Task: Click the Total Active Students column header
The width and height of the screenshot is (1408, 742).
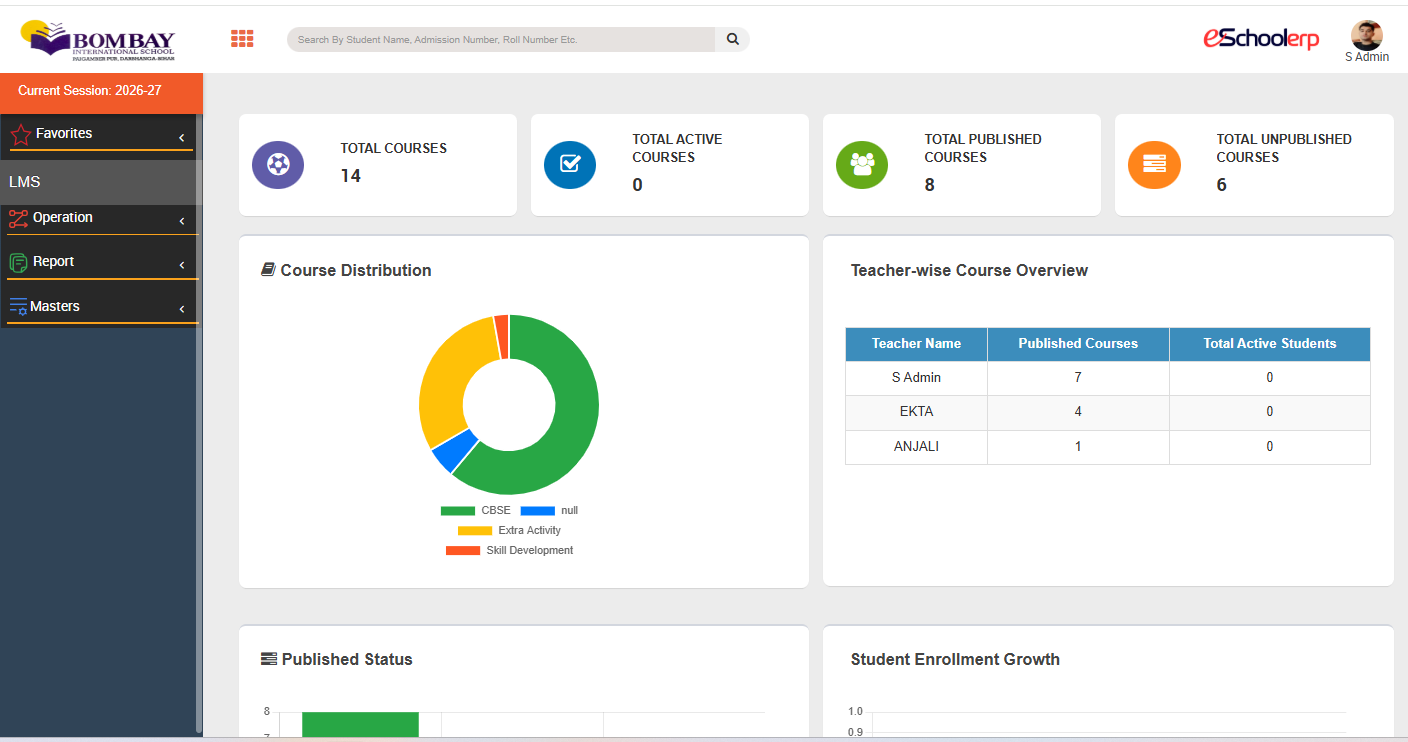Action: click(1270, 344)
